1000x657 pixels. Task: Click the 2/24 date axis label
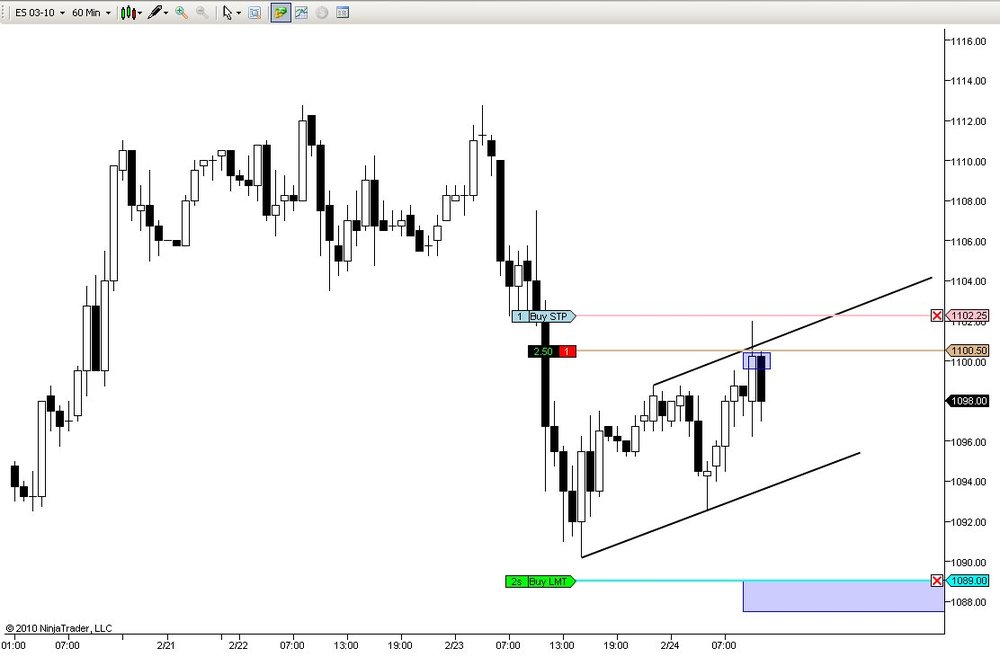point(670,646)
